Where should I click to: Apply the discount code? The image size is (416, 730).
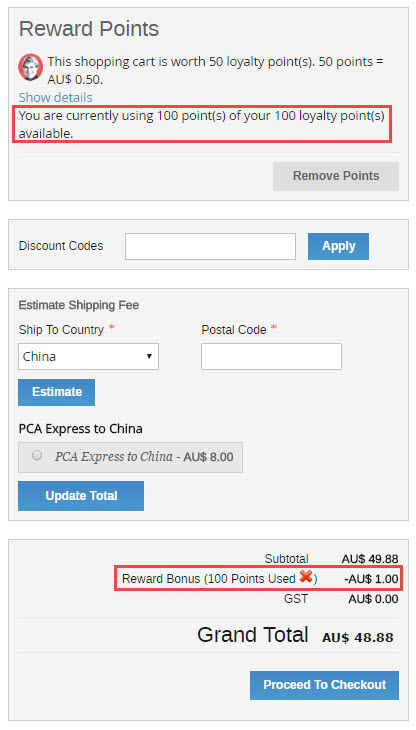pyautogui.click(x=338, y=246)
